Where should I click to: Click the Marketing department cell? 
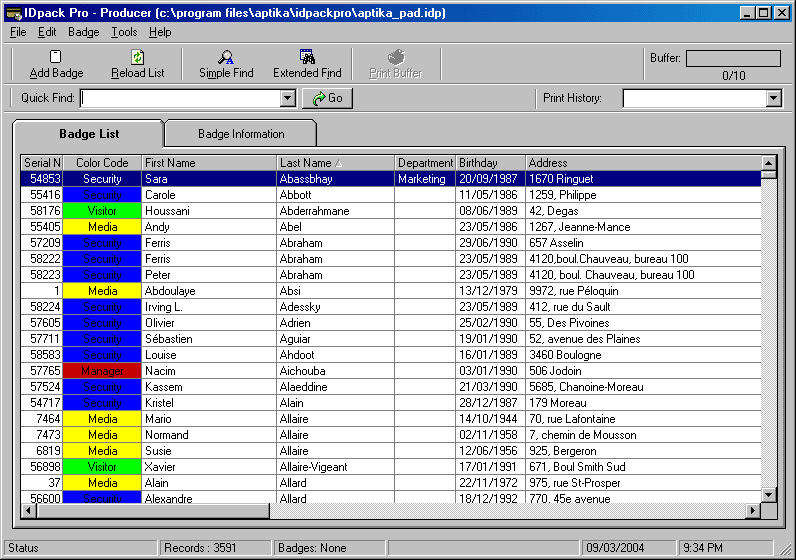(x=425, y=179)
